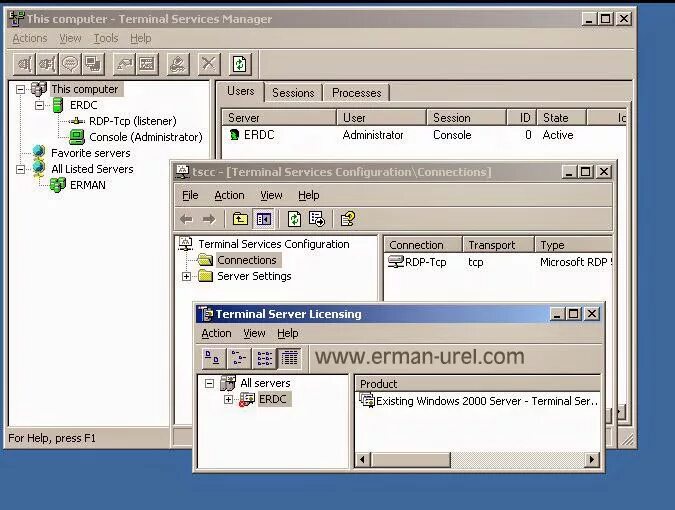Sort by the State column header
Viewport: 675px width, 510px height.
click(x=561, y=117)
